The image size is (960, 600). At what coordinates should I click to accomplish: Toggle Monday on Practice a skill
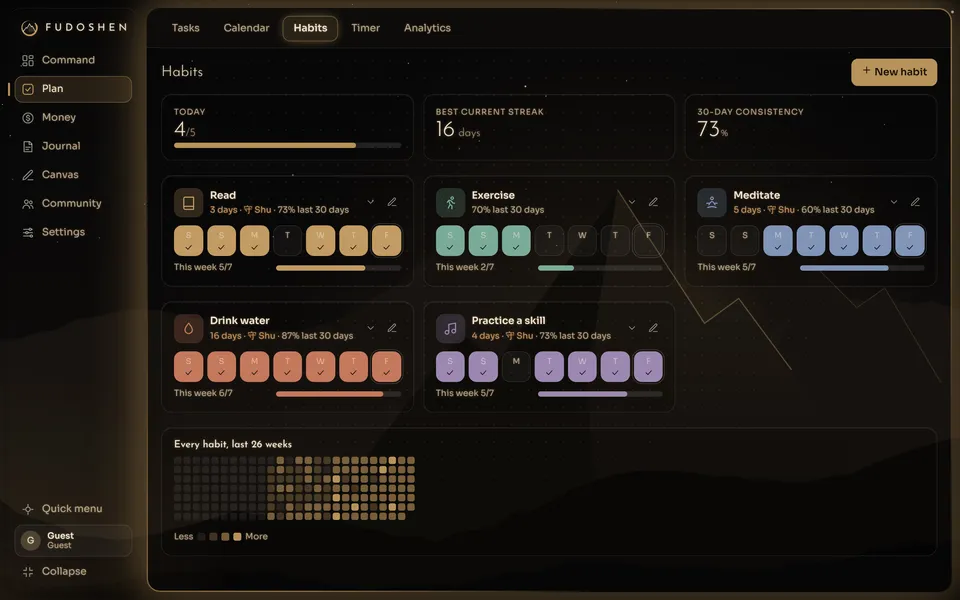pyautogui.click(x=516, y=367)
